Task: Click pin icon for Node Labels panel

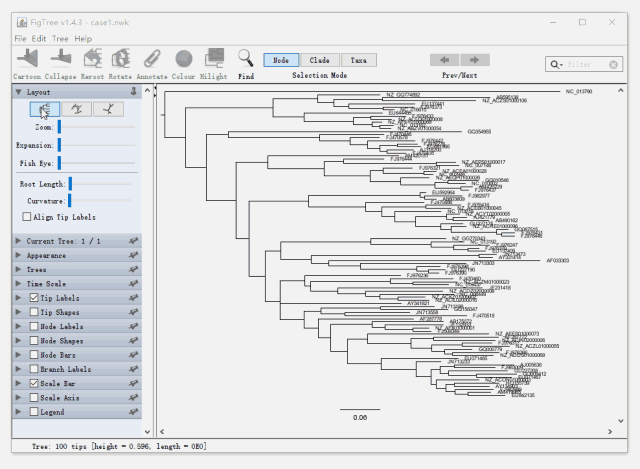Action: (x=133, y=327)
